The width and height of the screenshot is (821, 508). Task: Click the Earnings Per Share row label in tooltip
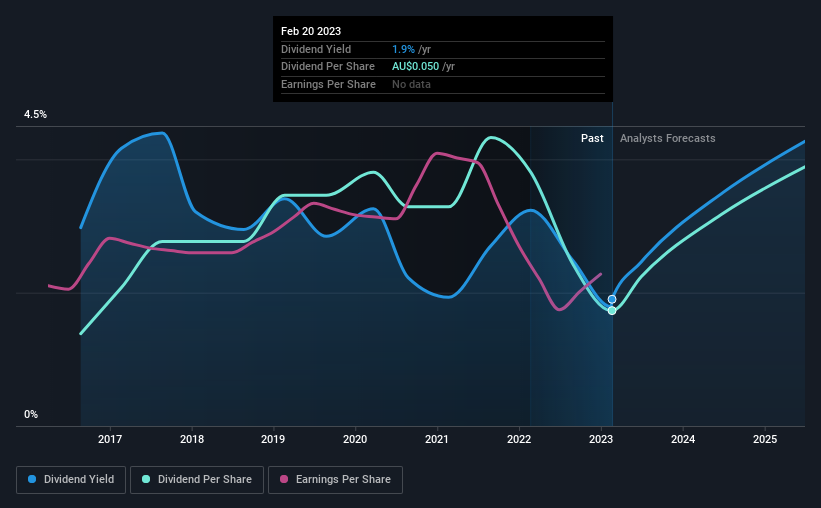(328, 84)
